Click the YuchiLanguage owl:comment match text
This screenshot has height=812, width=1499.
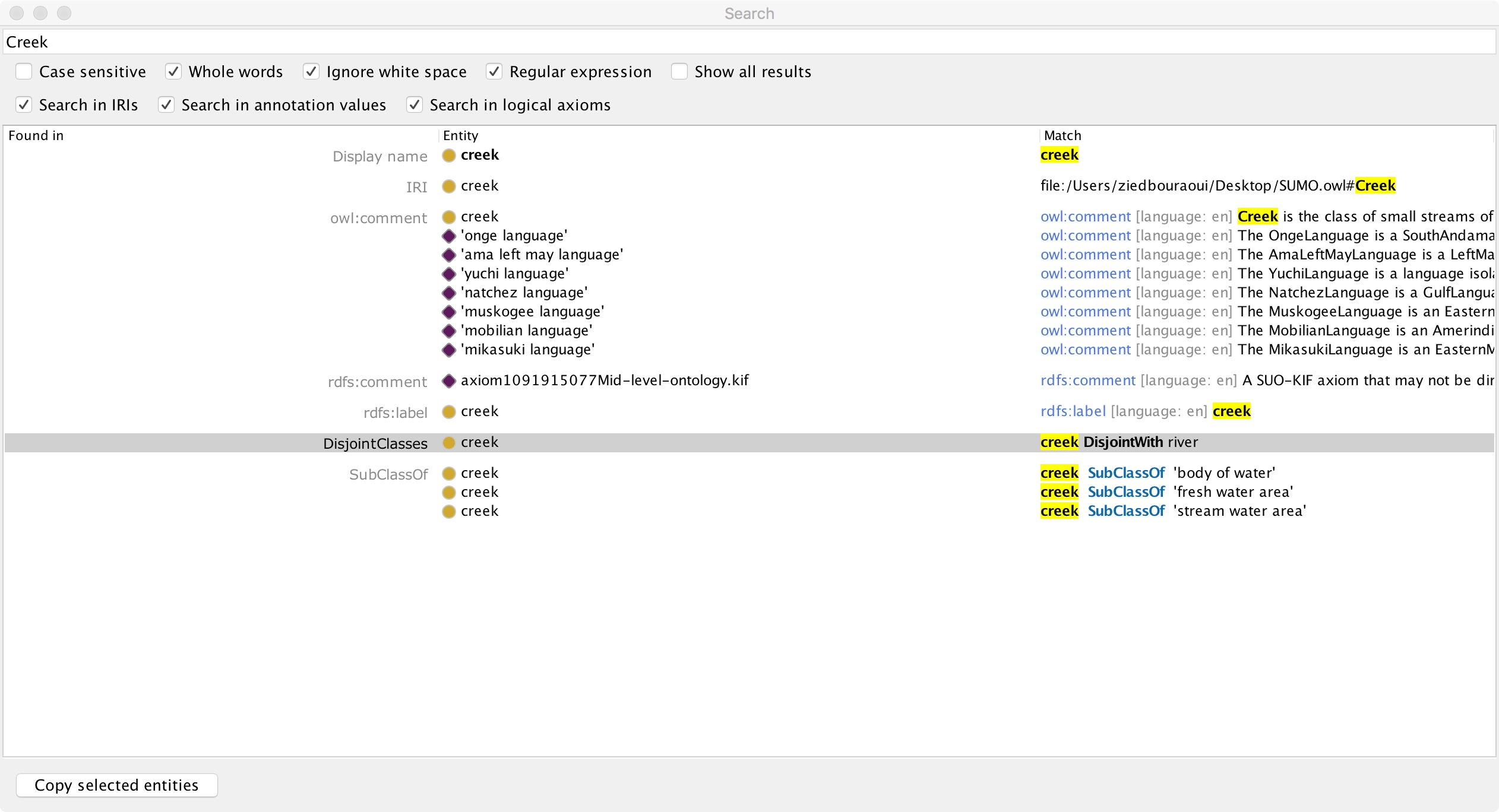[1267, 274]
